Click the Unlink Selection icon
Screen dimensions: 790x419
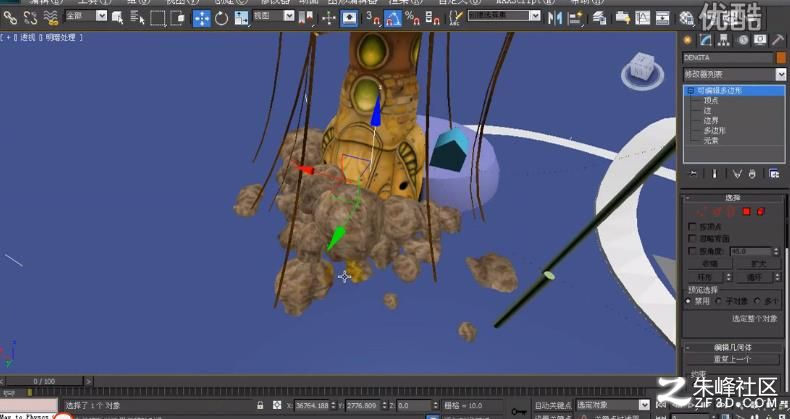tap(30, 18)
